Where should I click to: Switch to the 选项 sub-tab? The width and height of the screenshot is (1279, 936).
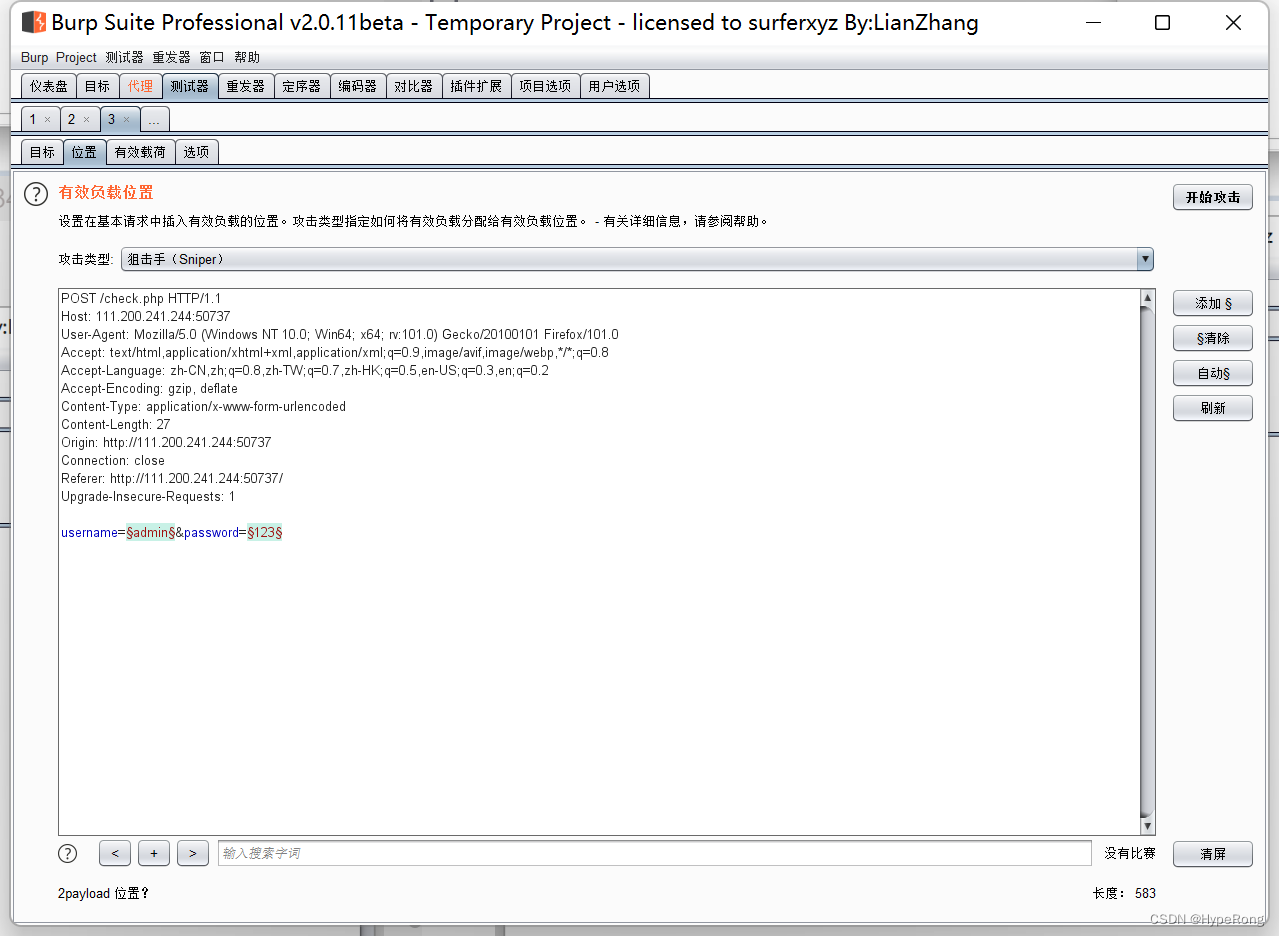point(197,152)
